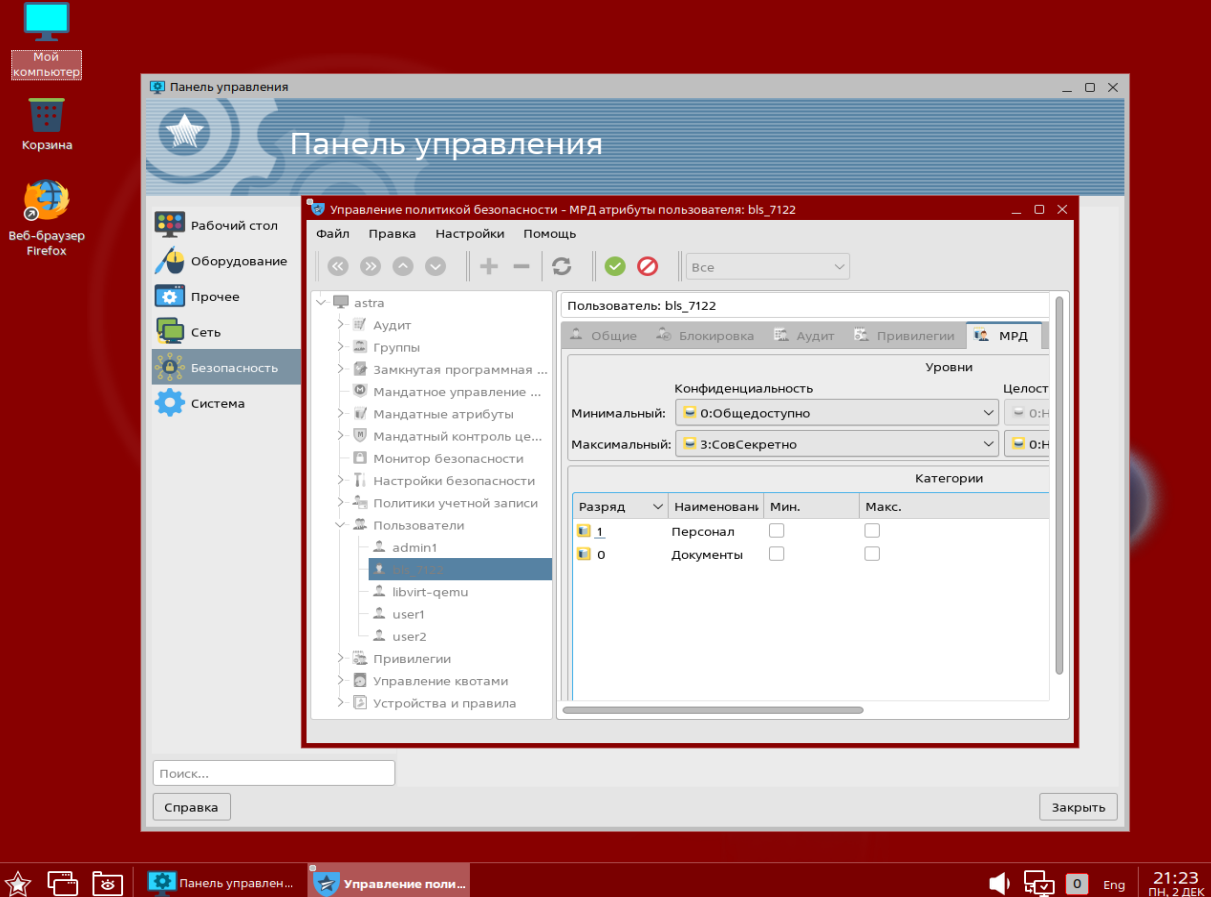
Task: Click the last-item double-right arrow toolbar icon
Action: click(371, 266)
